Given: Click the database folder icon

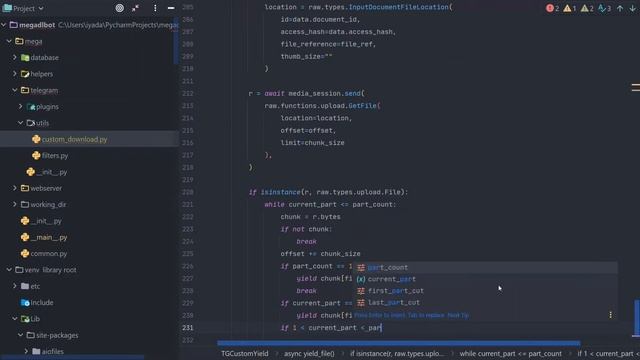Looking at the screenshot, I should click(x=25, y=58).
